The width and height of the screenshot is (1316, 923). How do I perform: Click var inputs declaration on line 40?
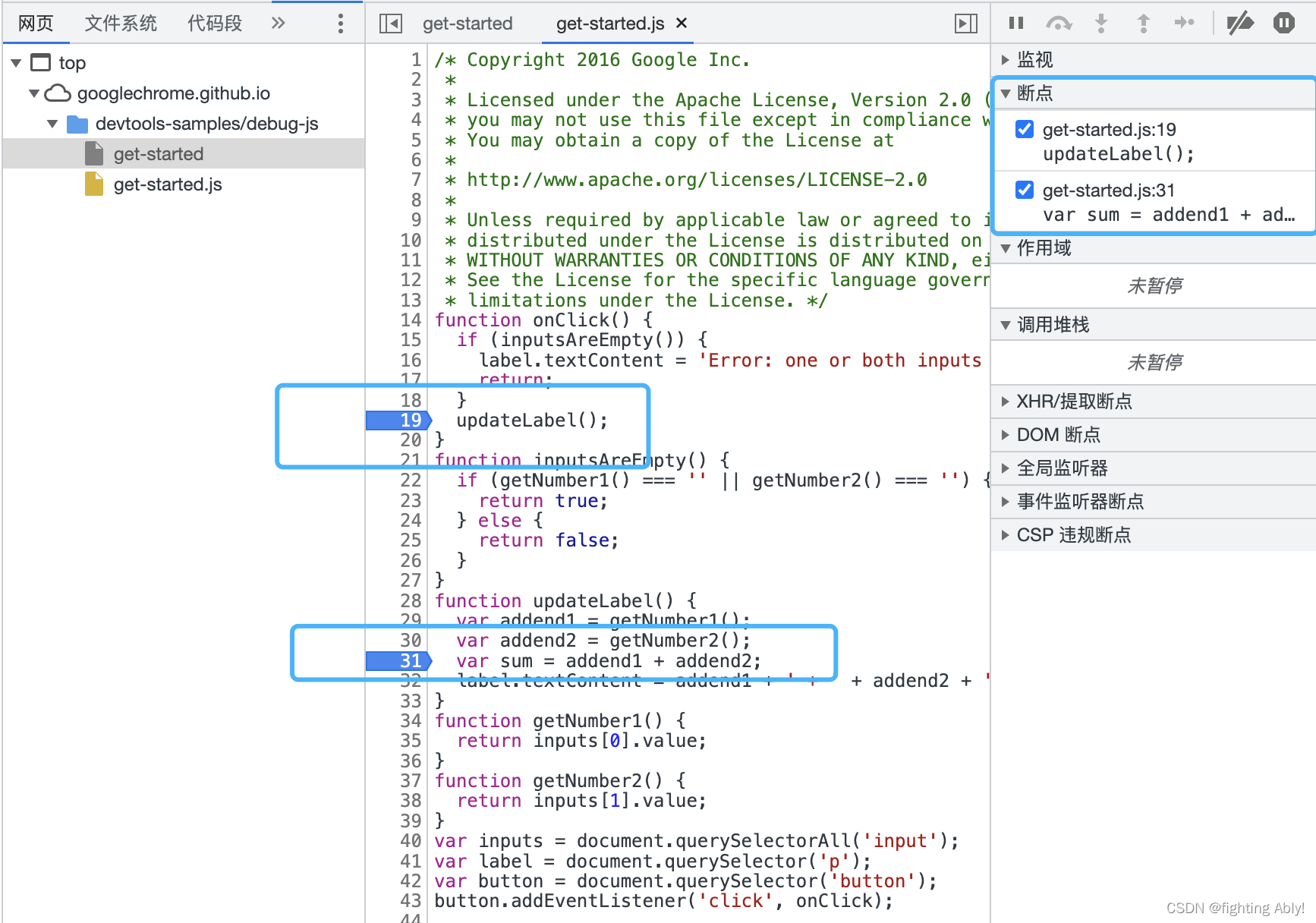697,841
